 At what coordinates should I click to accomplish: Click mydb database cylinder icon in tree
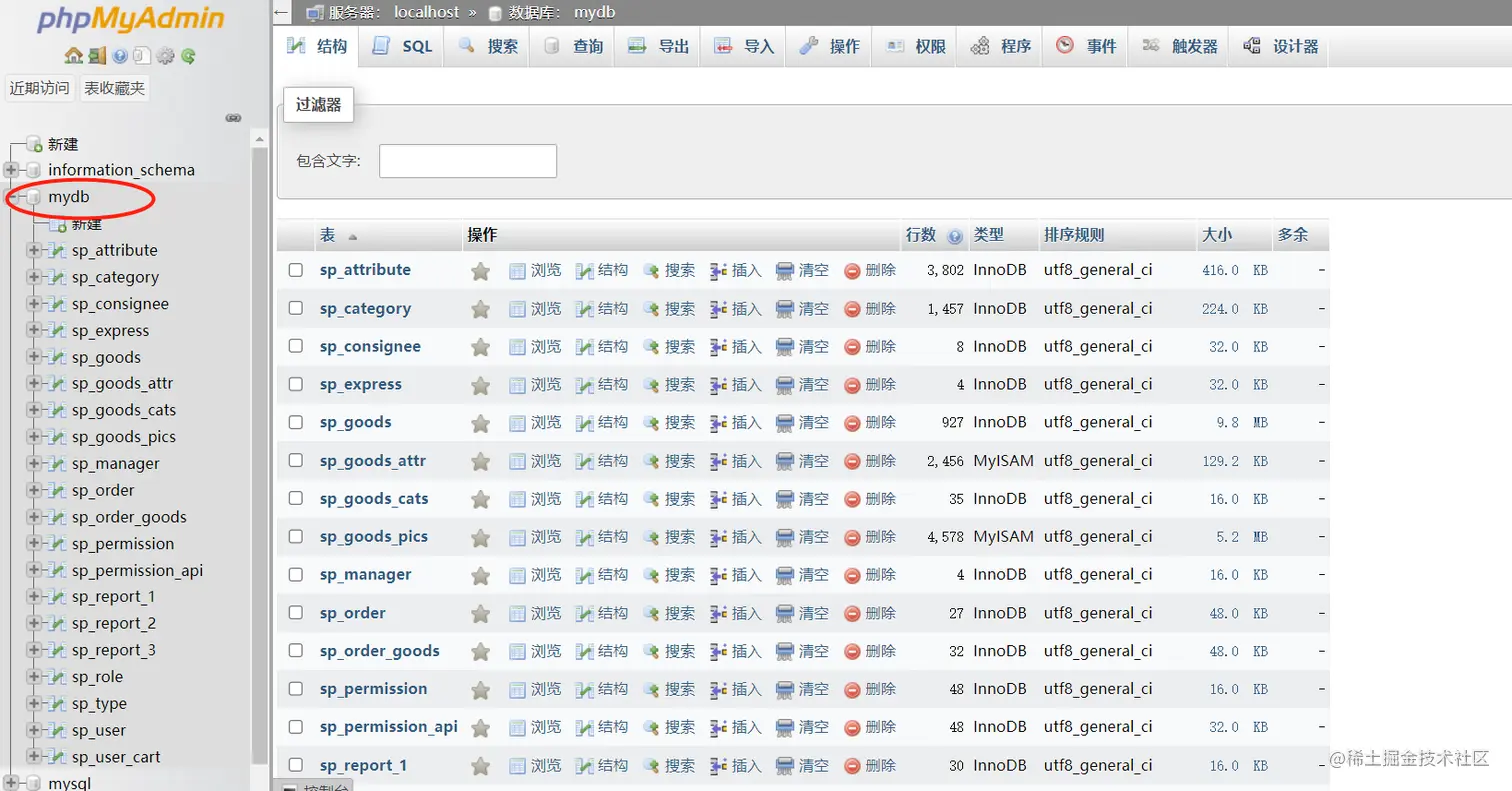point(34,197)
